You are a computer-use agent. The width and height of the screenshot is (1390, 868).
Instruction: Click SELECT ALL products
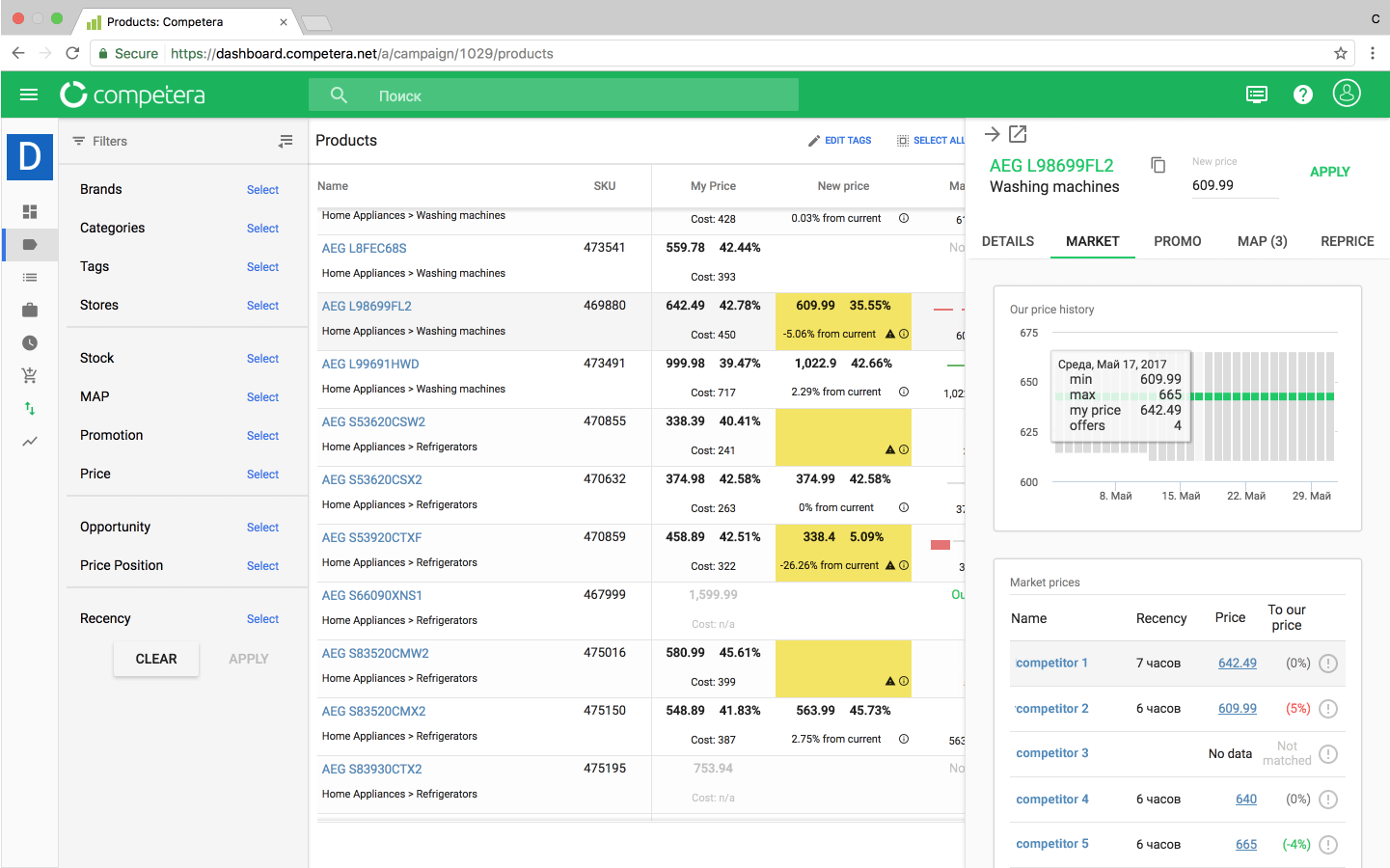pos(931,141)
